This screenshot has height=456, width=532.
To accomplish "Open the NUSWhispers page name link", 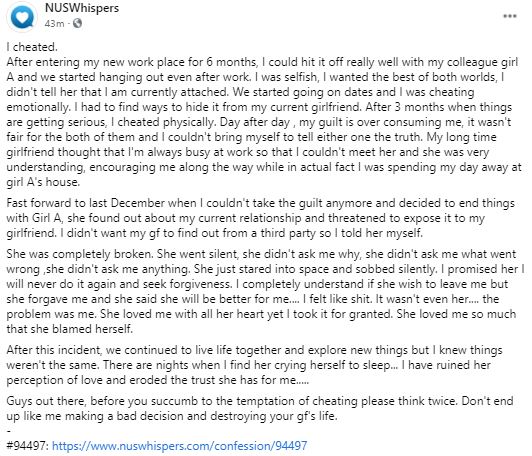I will 82,8.
